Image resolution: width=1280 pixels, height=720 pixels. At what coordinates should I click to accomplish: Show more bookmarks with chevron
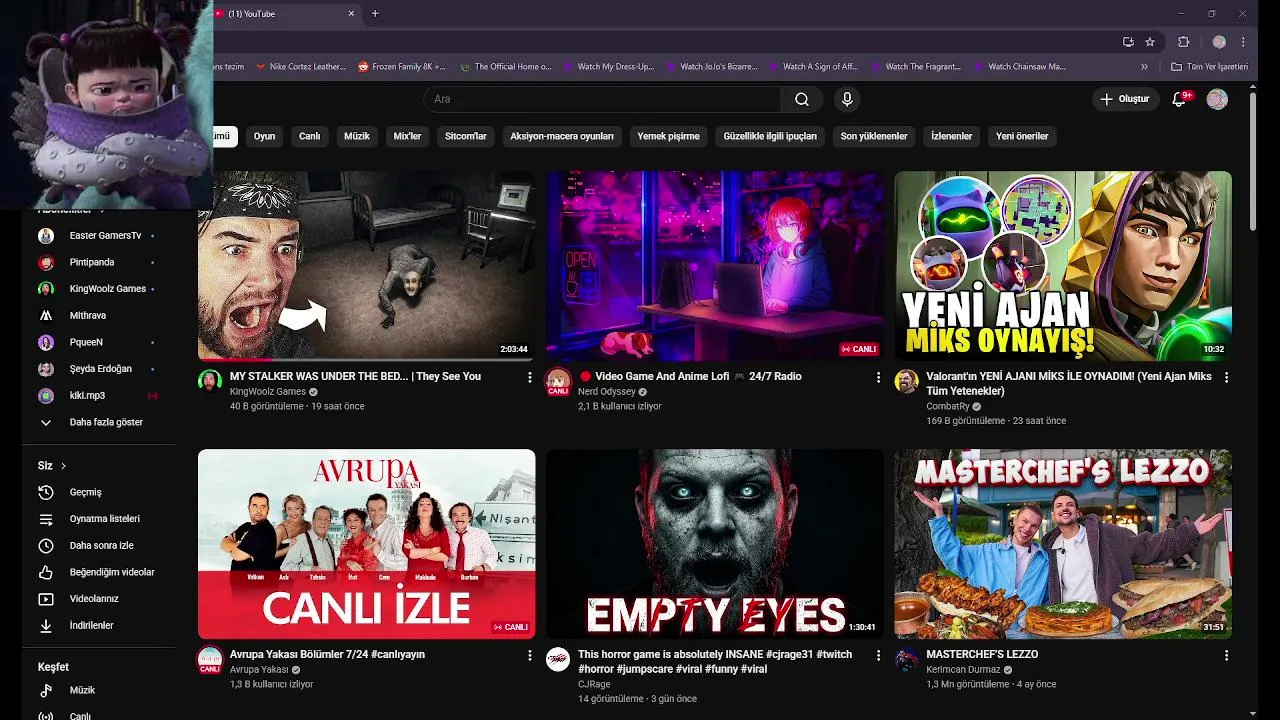click(x=1144, y=67)
